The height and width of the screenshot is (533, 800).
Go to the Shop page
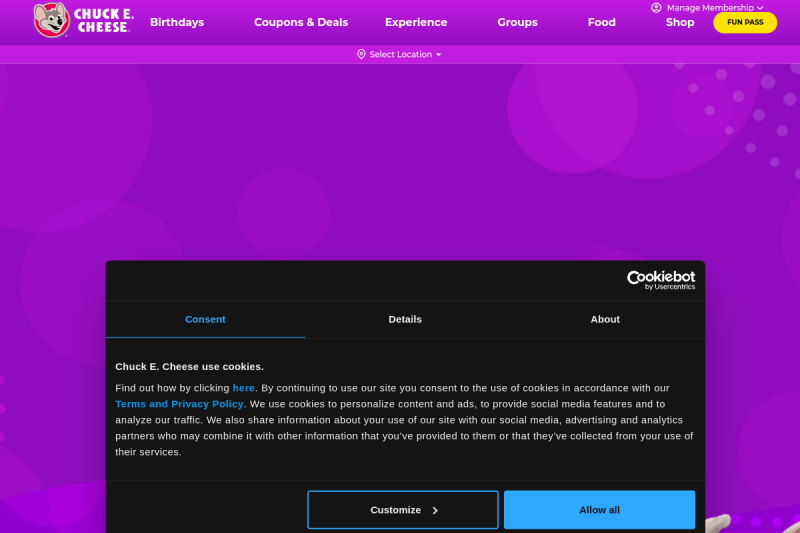680,22
